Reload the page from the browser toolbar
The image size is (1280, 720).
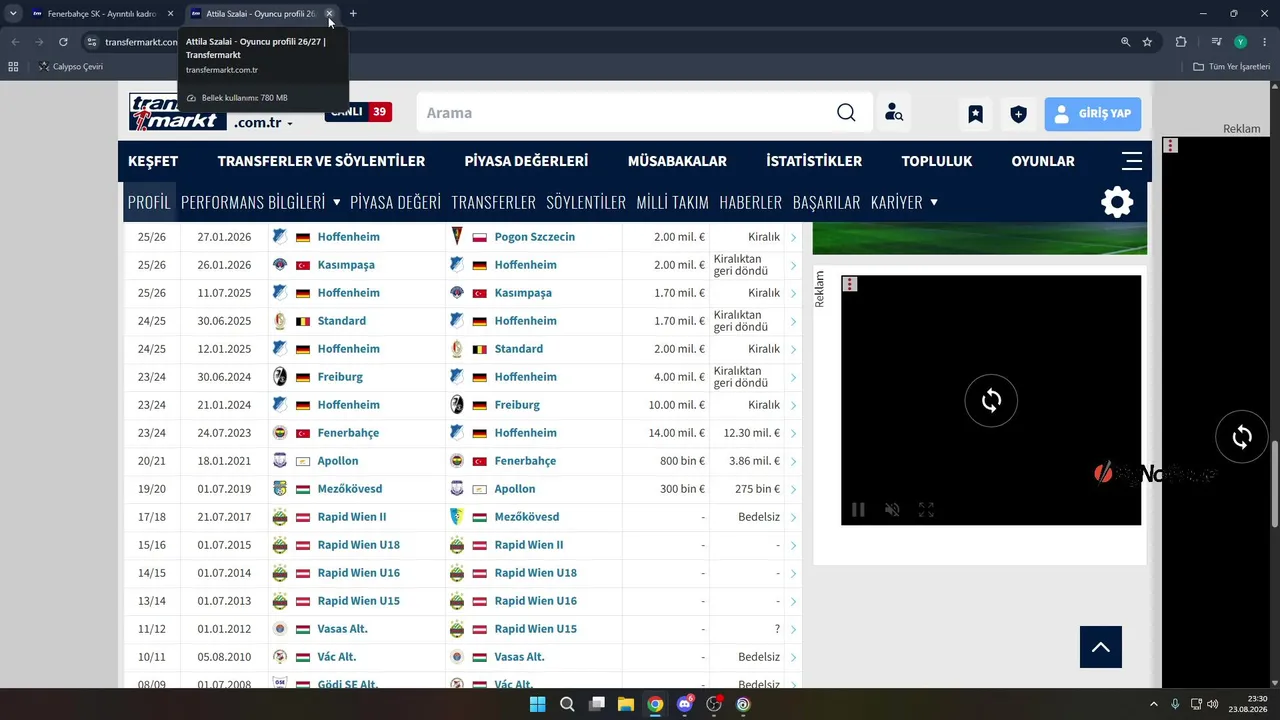point(63,42)
